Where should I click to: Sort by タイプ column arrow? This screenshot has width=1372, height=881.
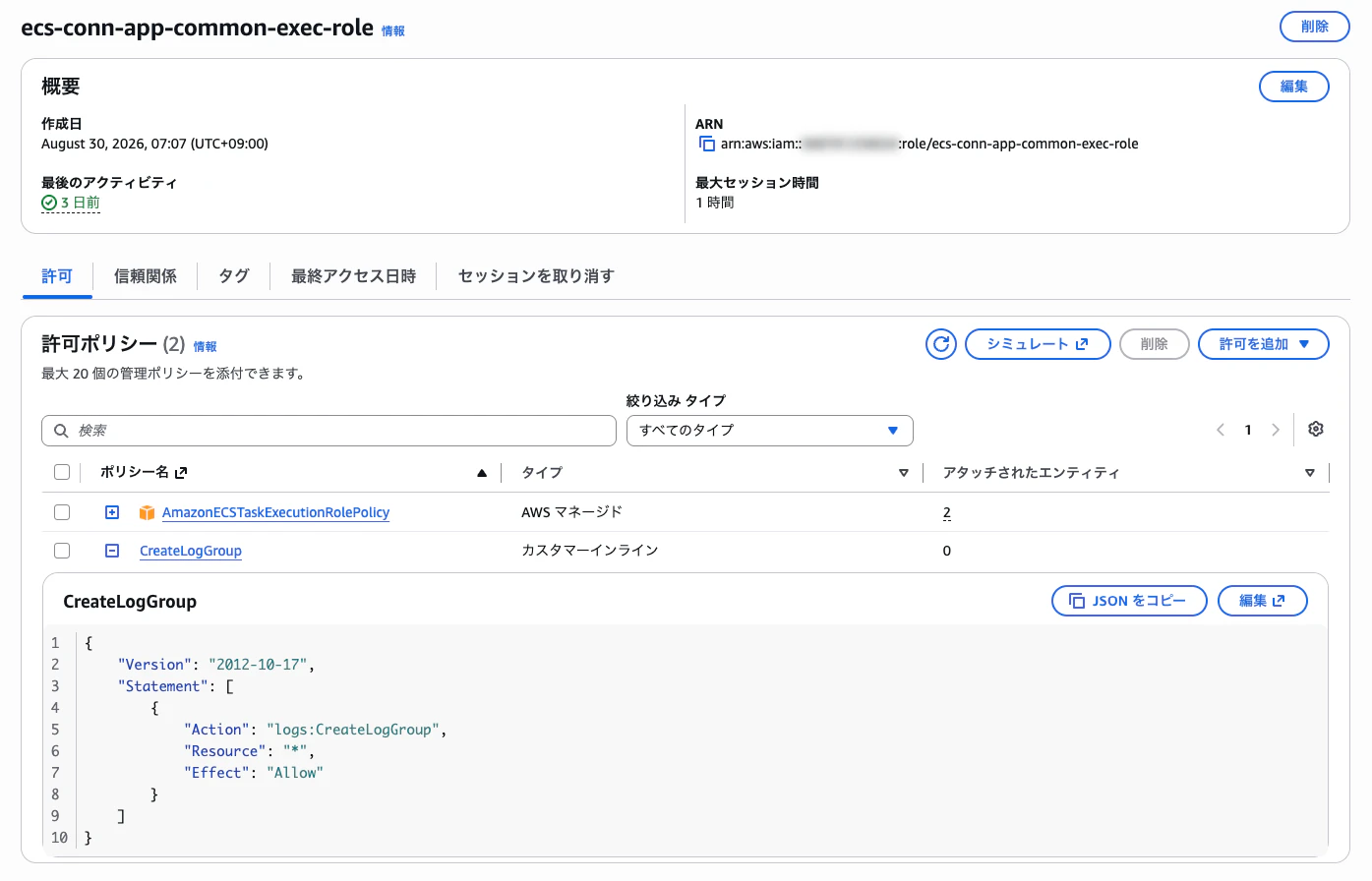click(904, 473)
